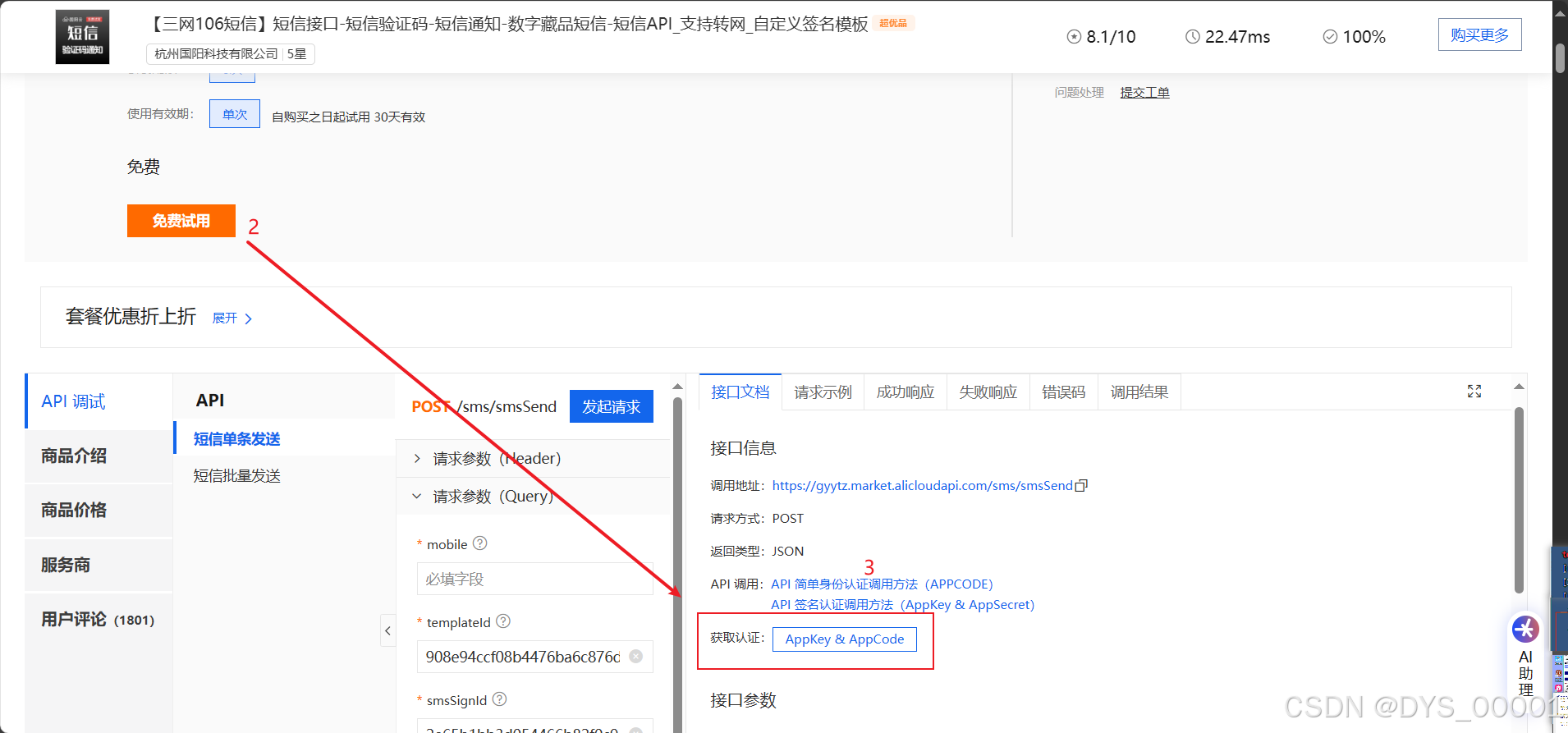Click the mobile 必填字段 input field
Viewport: 1568px width, 733px height.
coord(535,579)
